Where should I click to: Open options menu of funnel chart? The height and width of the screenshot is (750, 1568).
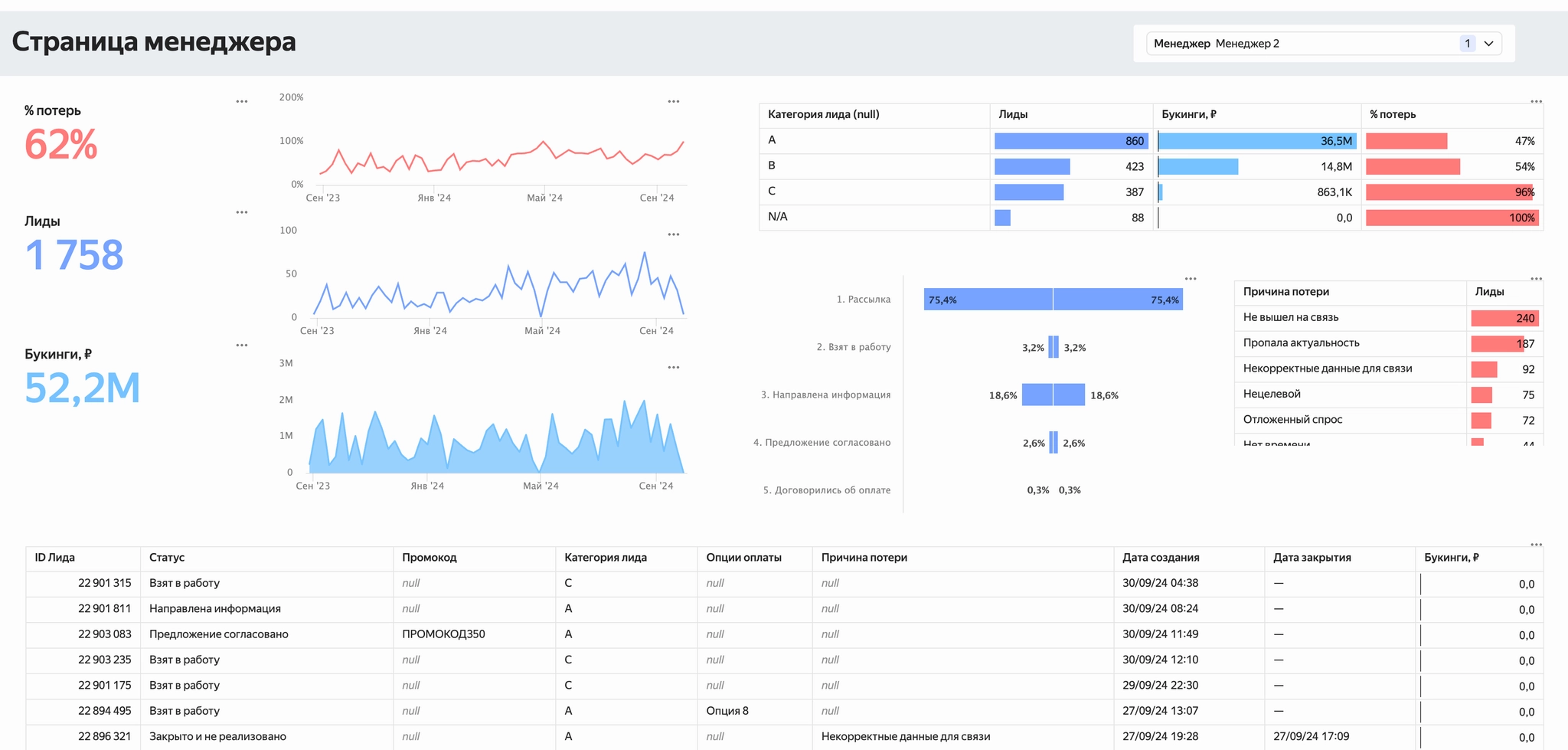pyautogui.click(x=1191, y=279)
